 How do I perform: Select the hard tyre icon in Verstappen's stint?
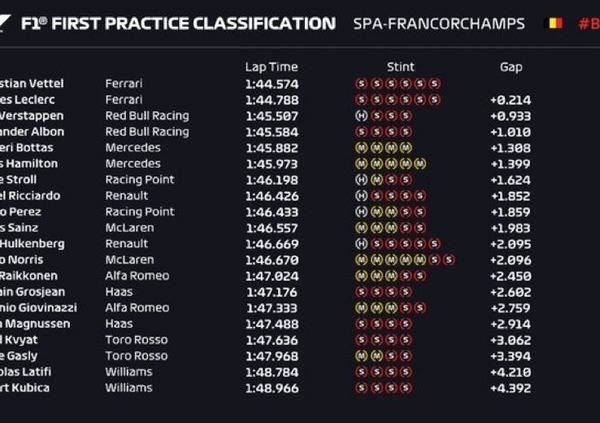point(360,116)
